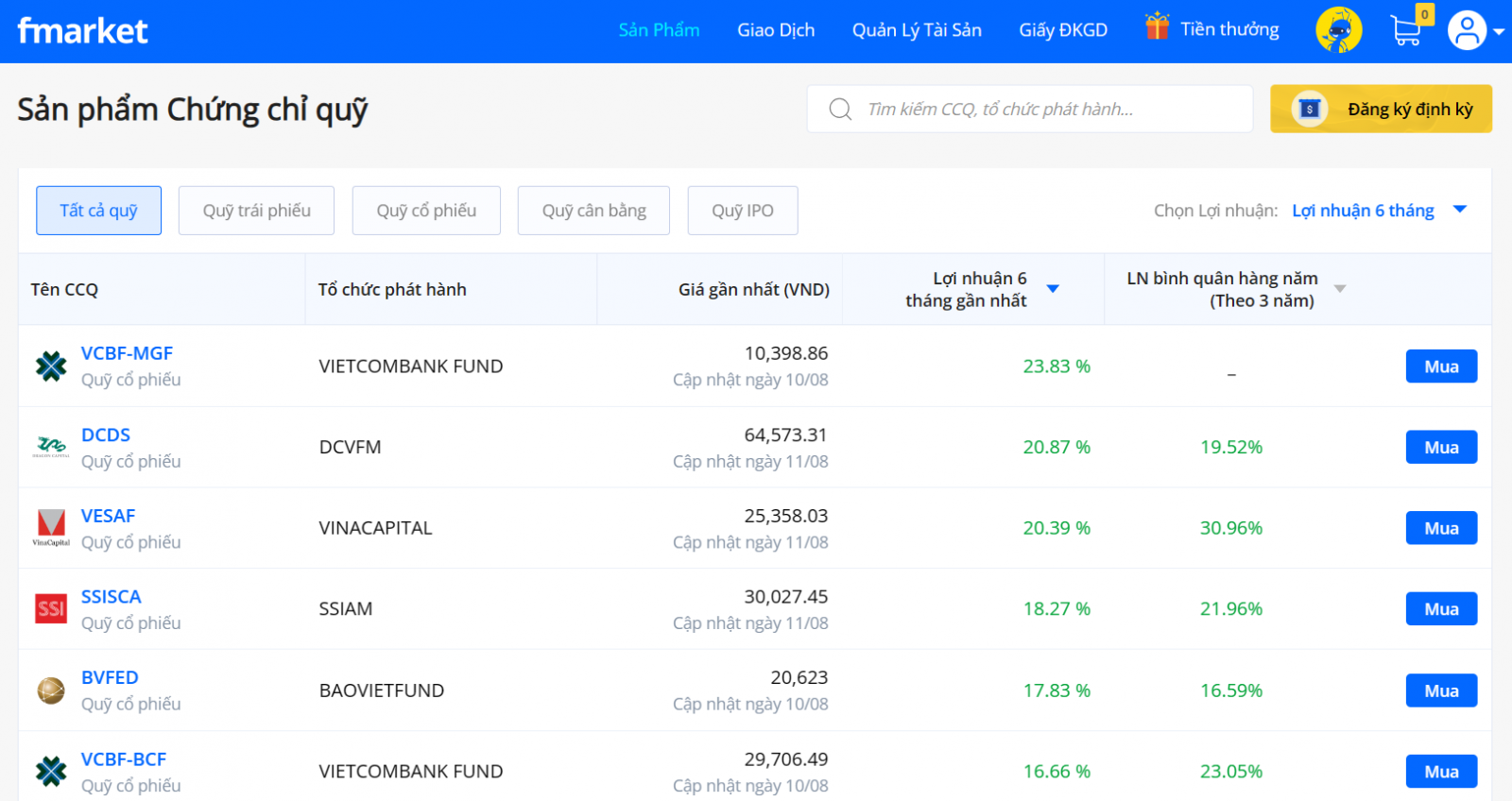Click the yellow mascot notification icon

[1338, 30]
